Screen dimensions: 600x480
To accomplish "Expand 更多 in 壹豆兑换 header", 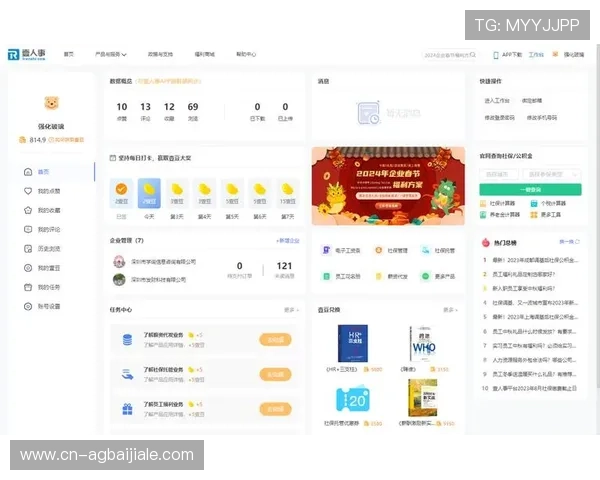I will point(450,310).
